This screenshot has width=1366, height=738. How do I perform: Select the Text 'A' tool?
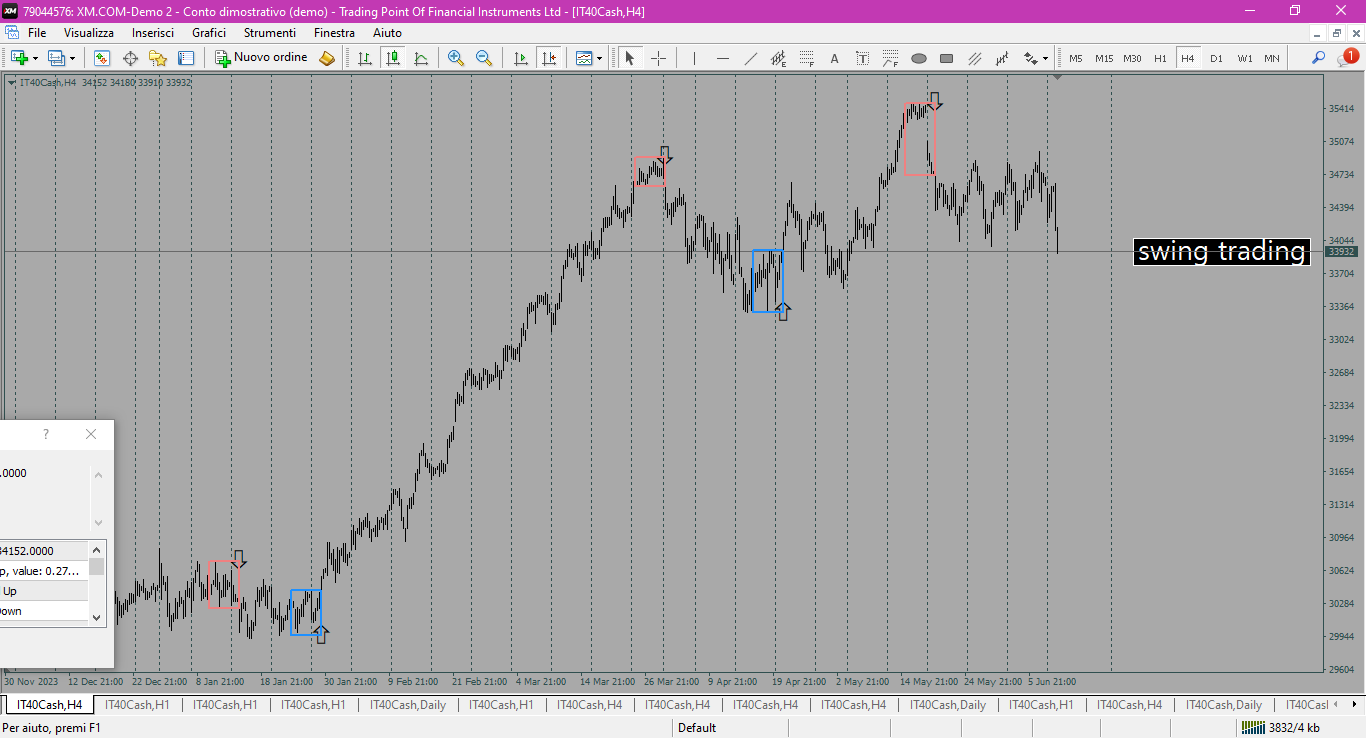(834, 58)
